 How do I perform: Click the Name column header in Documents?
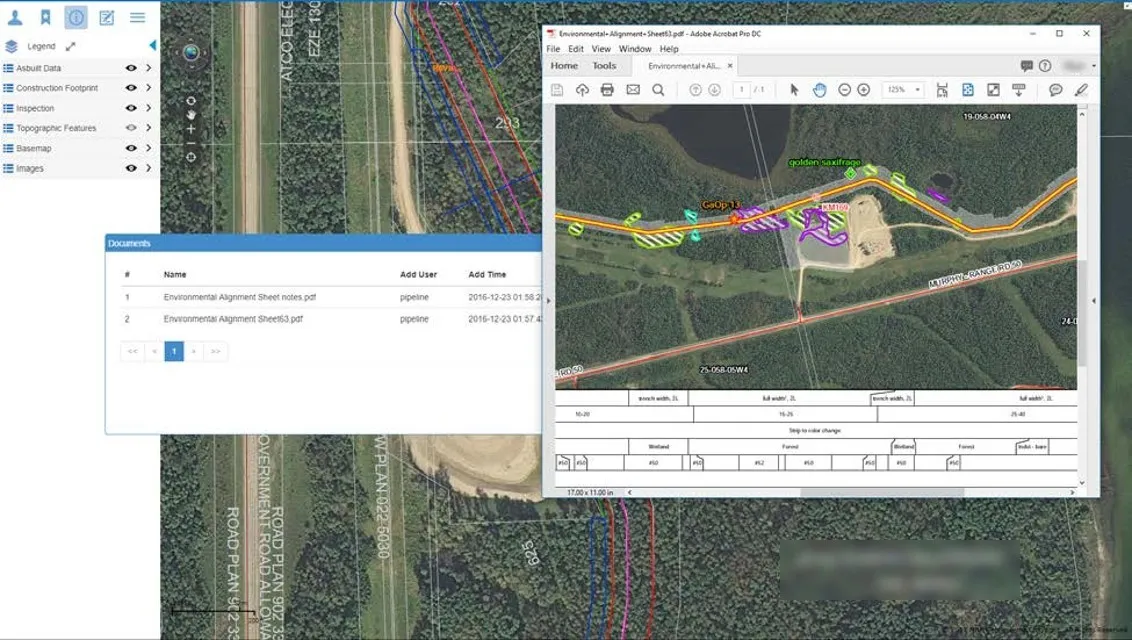tap(175, 275)
